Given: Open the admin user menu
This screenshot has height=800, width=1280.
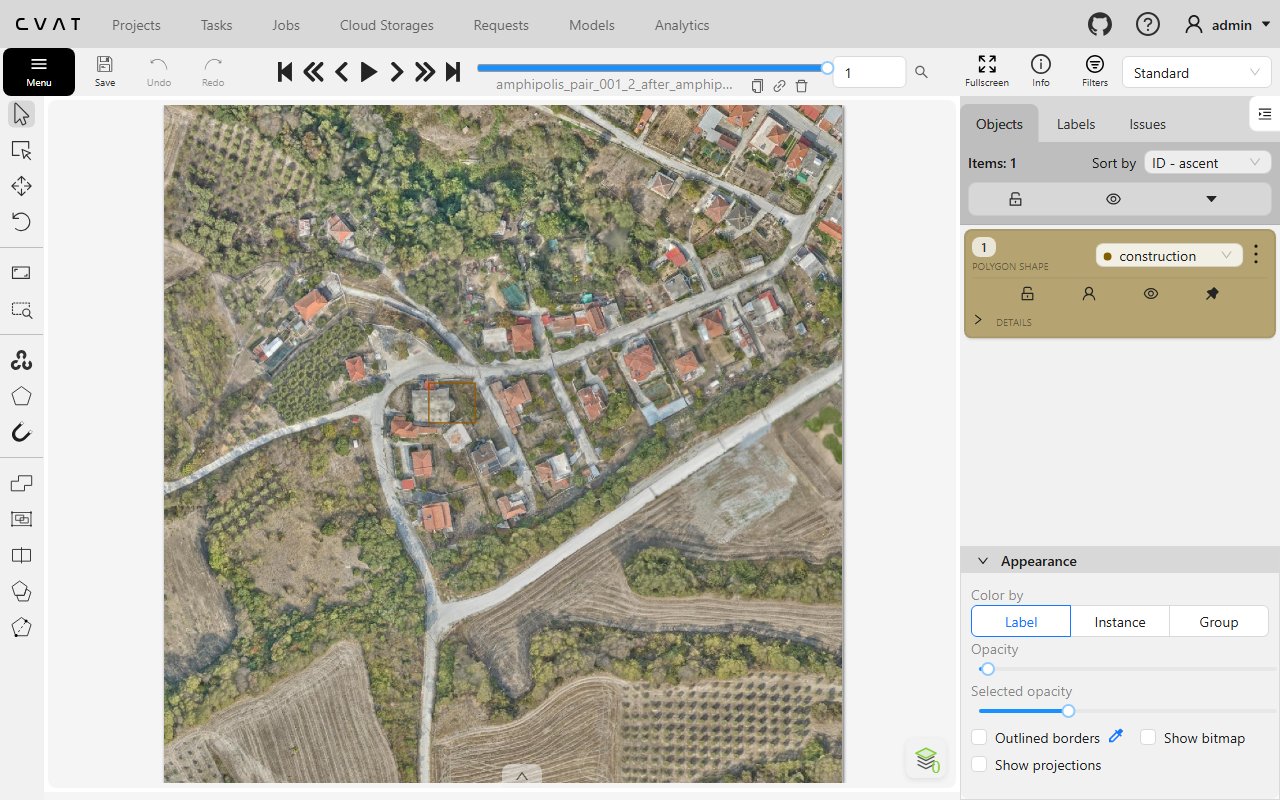Looking at the screenshot, I should tap(1227, 25).
